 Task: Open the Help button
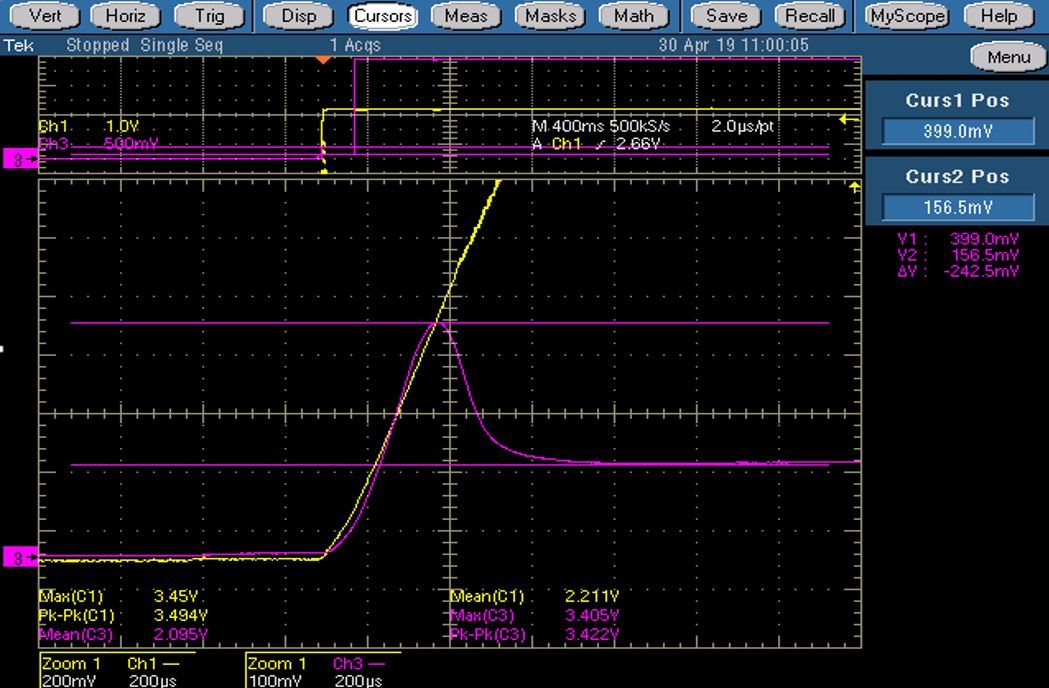coord(999,15)
